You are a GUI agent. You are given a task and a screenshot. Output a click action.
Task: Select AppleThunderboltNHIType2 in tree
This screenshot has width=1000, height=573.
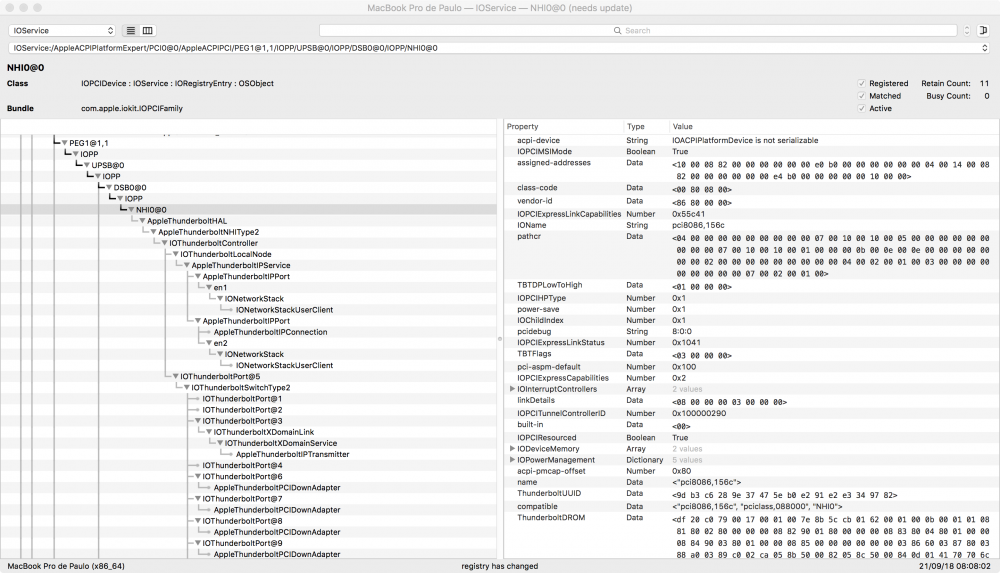coord(209,232)
